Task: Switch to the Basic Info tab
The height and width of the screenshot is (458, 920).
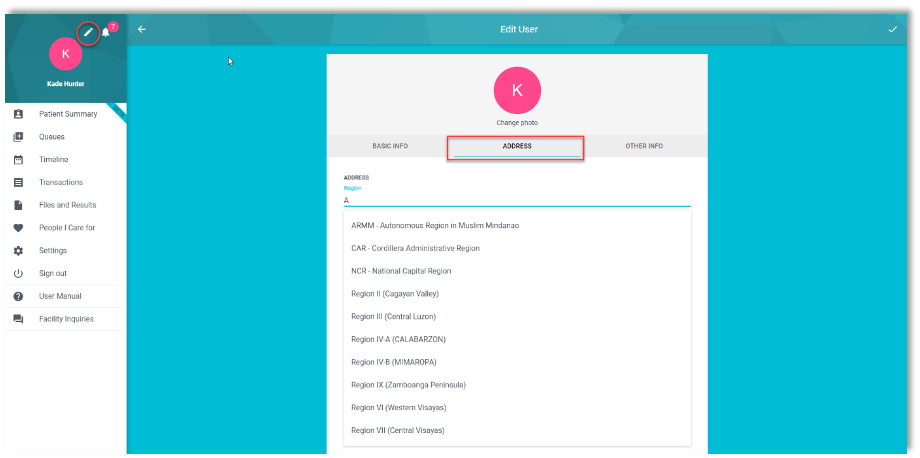Action: pos(390,146)
